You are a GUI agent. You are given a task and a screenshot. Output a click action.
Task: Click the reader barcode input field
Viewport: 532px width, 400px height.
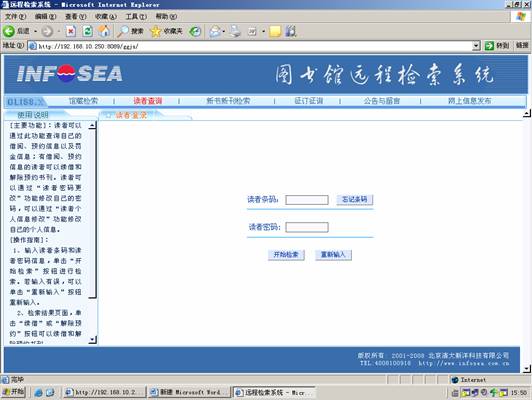(307, 200)
